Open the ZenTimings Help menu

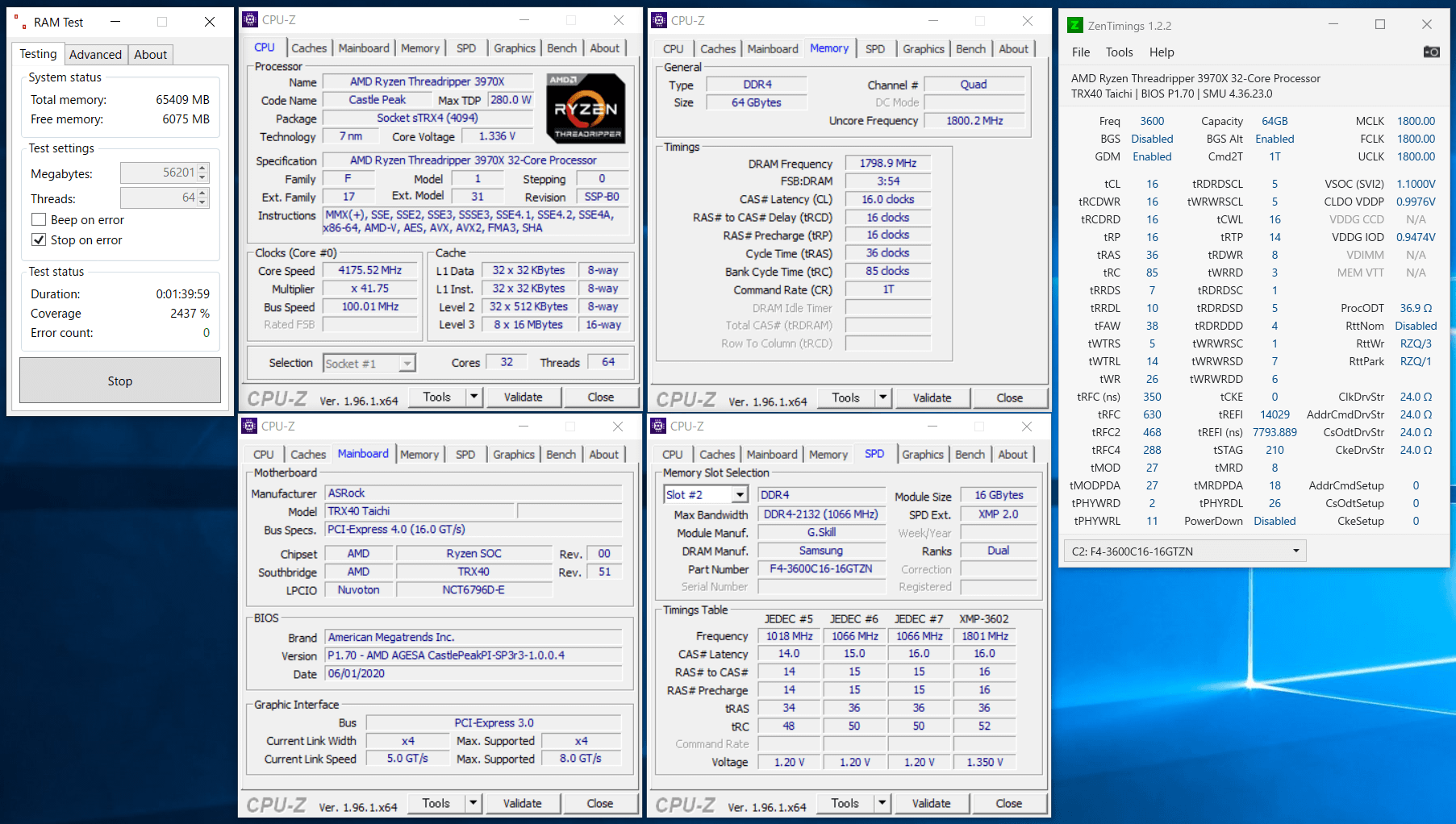pyautogui.click(x=1162, y=52)
